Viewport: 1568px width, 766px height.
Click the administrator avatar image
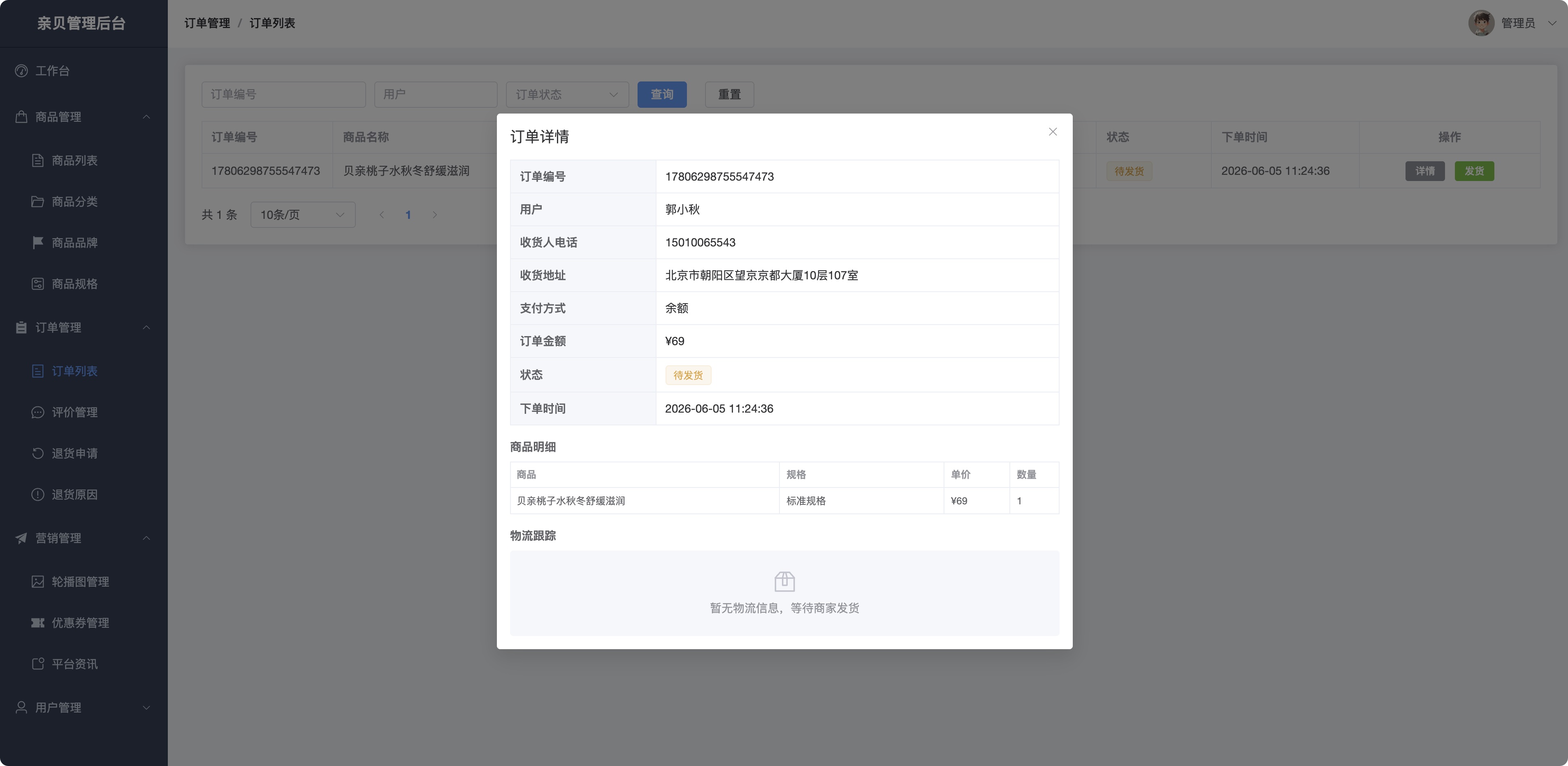coord(1481,23)
